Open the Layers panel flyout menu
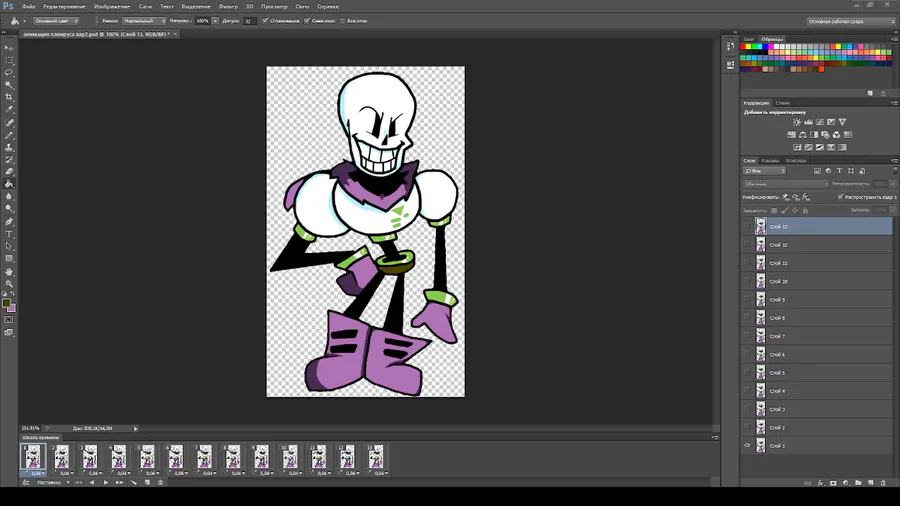The height and width of the screenshot is (506, 900). click(894, 161)
